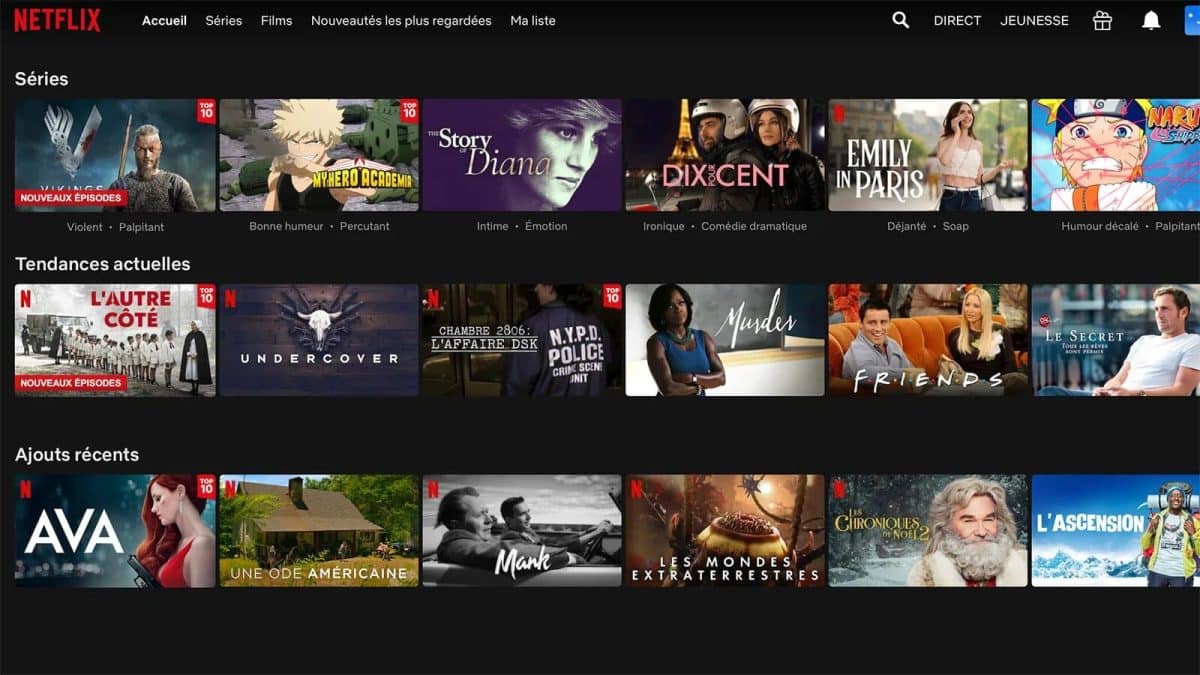Click Nouveaux épisodes label on Vikings
Image resolution: width=1200 pixels, height=675 pixels.
coord(71,197)
